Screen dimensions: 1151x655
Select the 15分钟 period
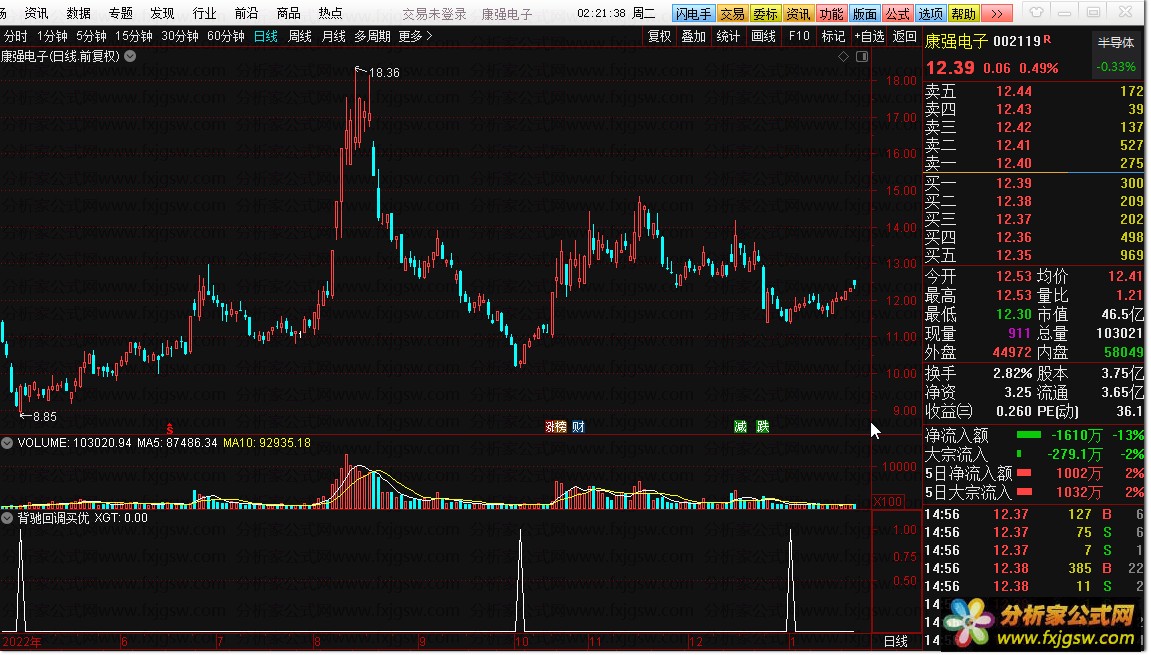click(134, 36)
